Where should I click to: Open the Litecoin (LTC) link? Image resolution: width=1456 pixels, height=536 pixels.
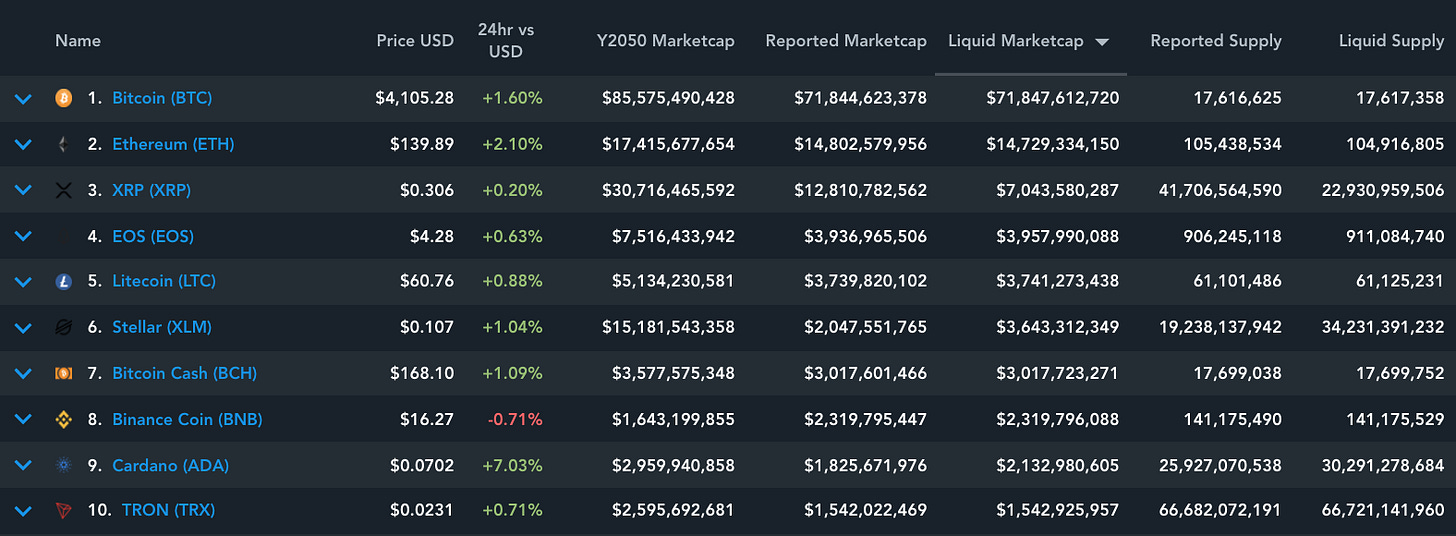tap(164, 281)
